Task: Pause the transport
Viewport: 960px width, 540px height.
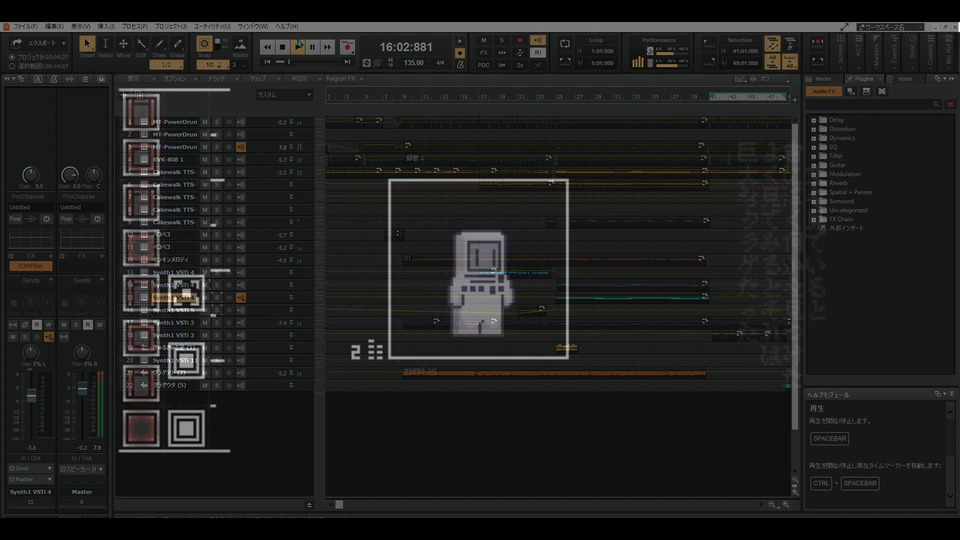Action: tap(312, 47)
